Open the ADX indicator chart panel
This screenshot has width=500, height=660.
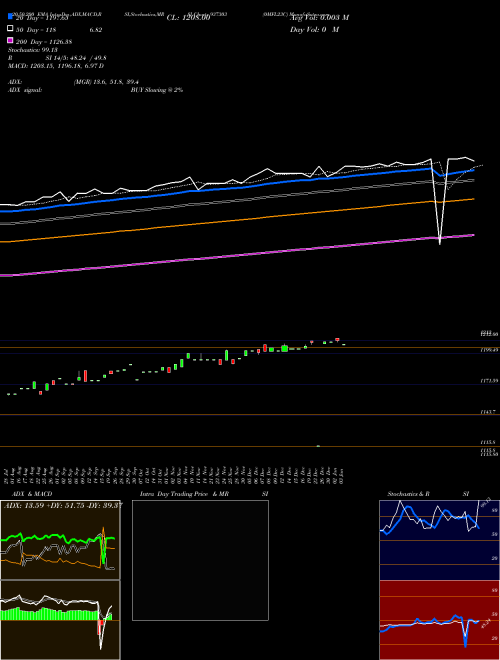[60, 540]
